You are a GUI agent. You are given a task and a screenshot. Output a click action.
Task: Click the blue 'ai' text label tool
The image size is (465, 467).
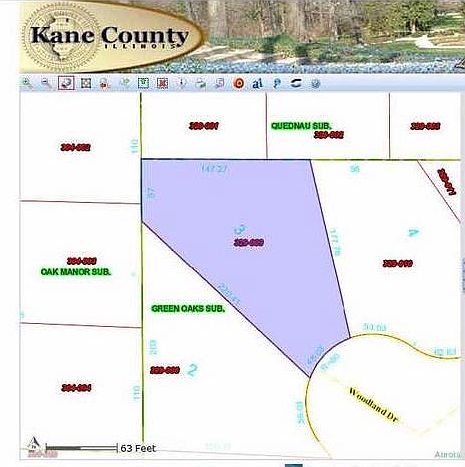pyautogui.click(x=257, y=83)
